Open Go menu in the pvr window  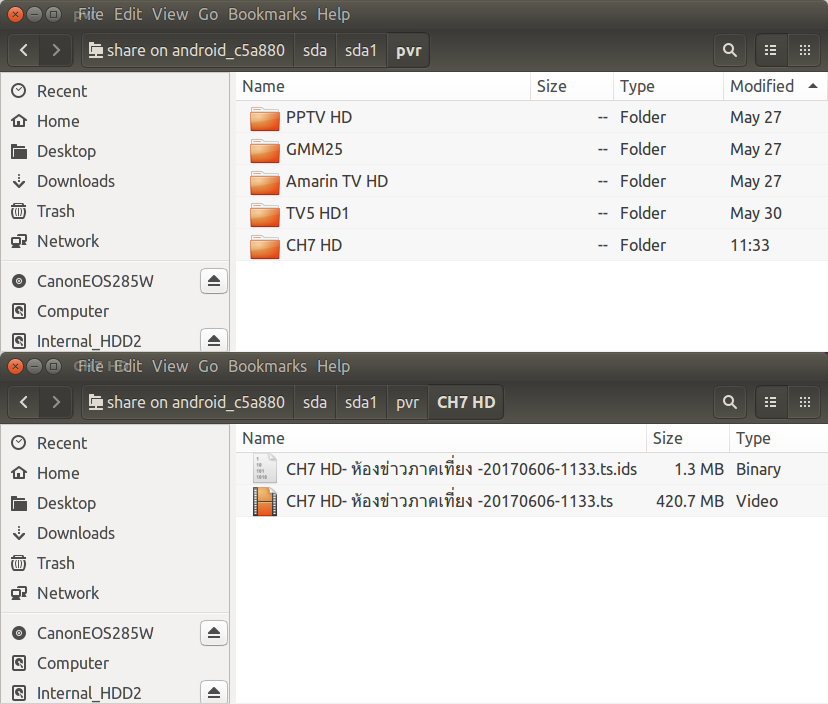(208, 14)
